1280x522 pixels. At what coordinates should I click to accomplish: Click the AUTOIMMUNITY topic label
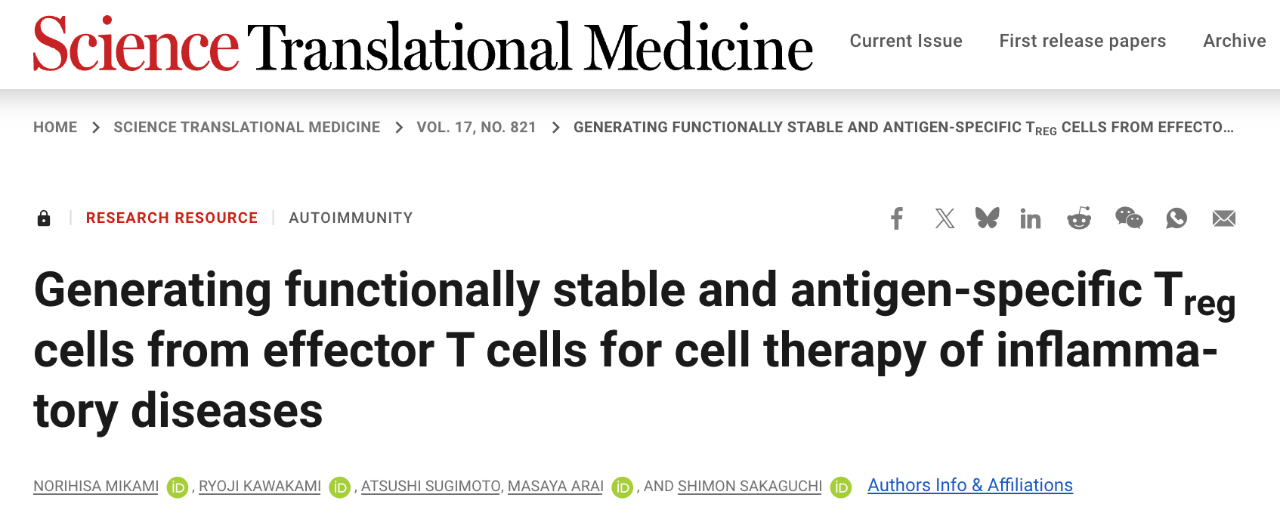pos(350,218)
